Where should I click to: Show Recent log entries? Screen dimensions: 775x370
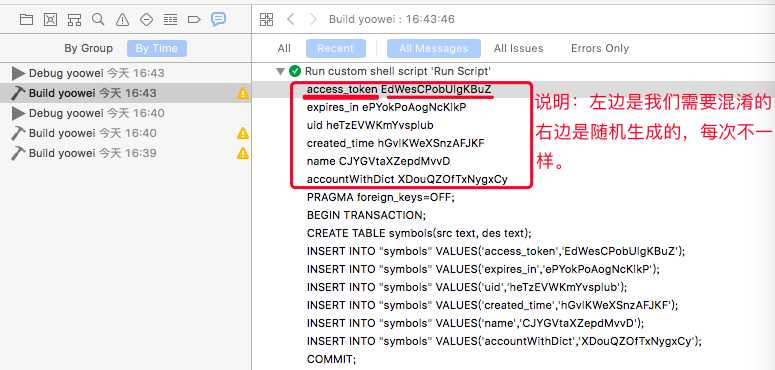[x=336, y=48]
